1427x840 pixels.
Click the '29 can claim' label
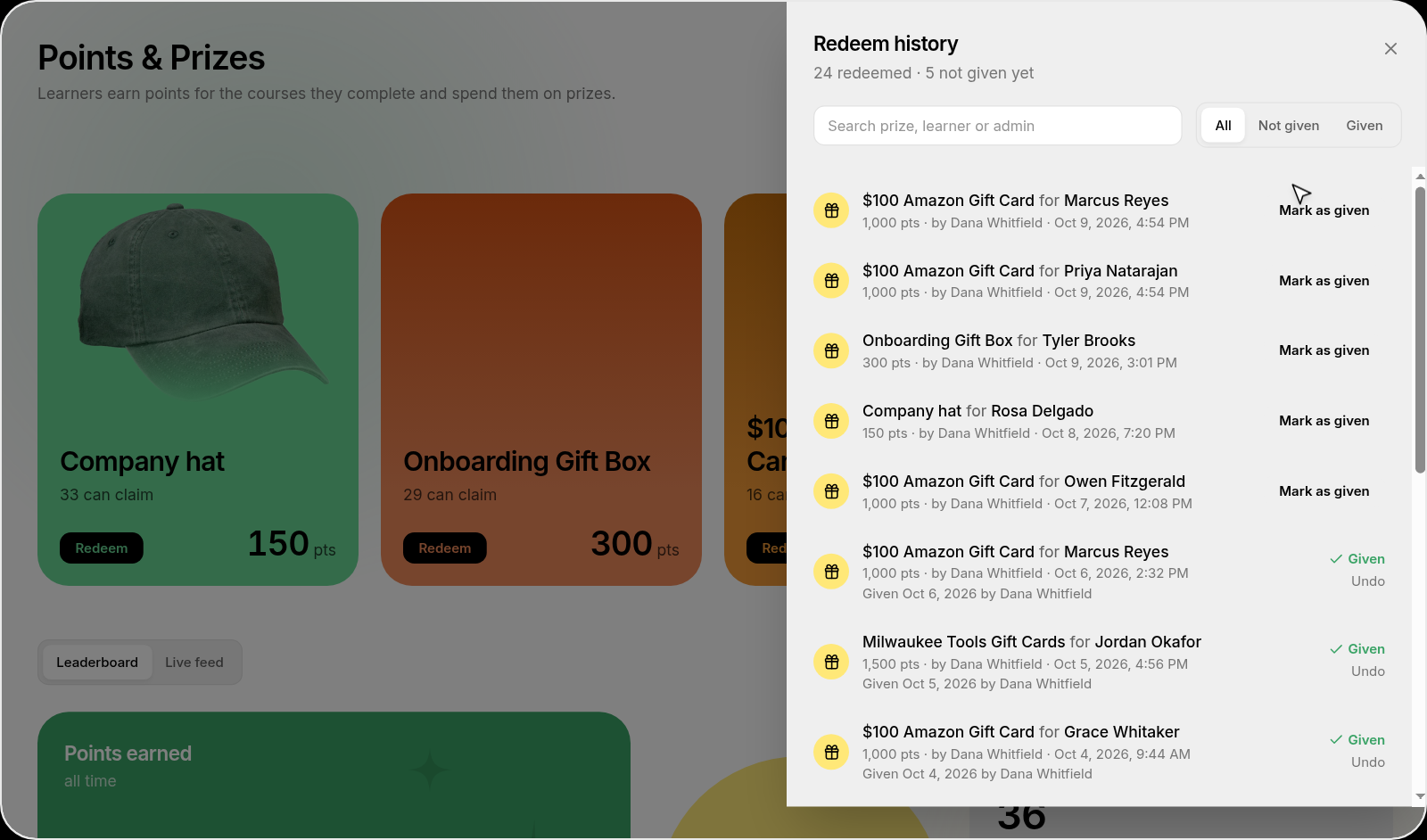click(450, 495)
